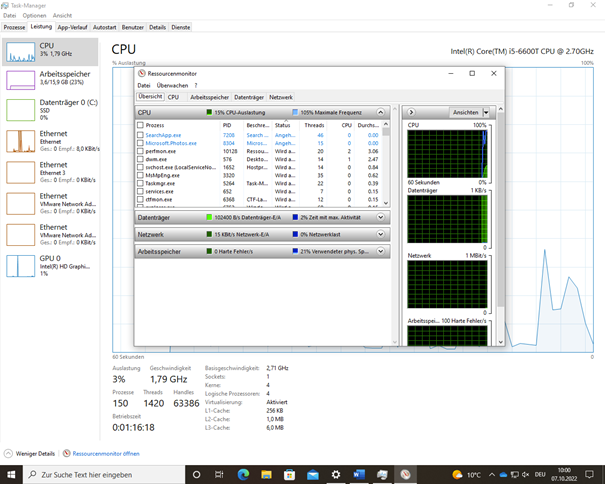The height and width of the screenshot is (484, 605).
Task: Click the Ansichten button
Action: [466, 112]
